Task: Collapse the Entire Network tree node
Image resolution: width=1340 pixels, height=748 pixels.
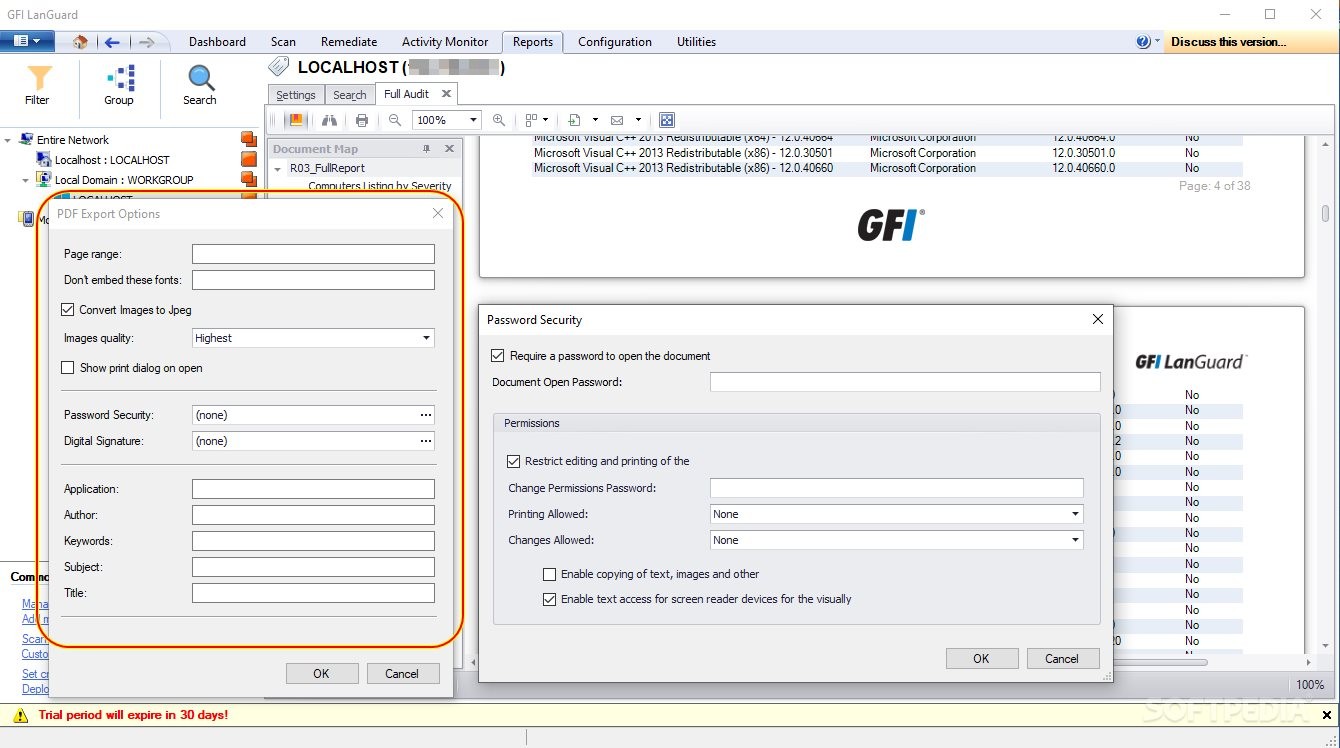Action: click(9, 140)
